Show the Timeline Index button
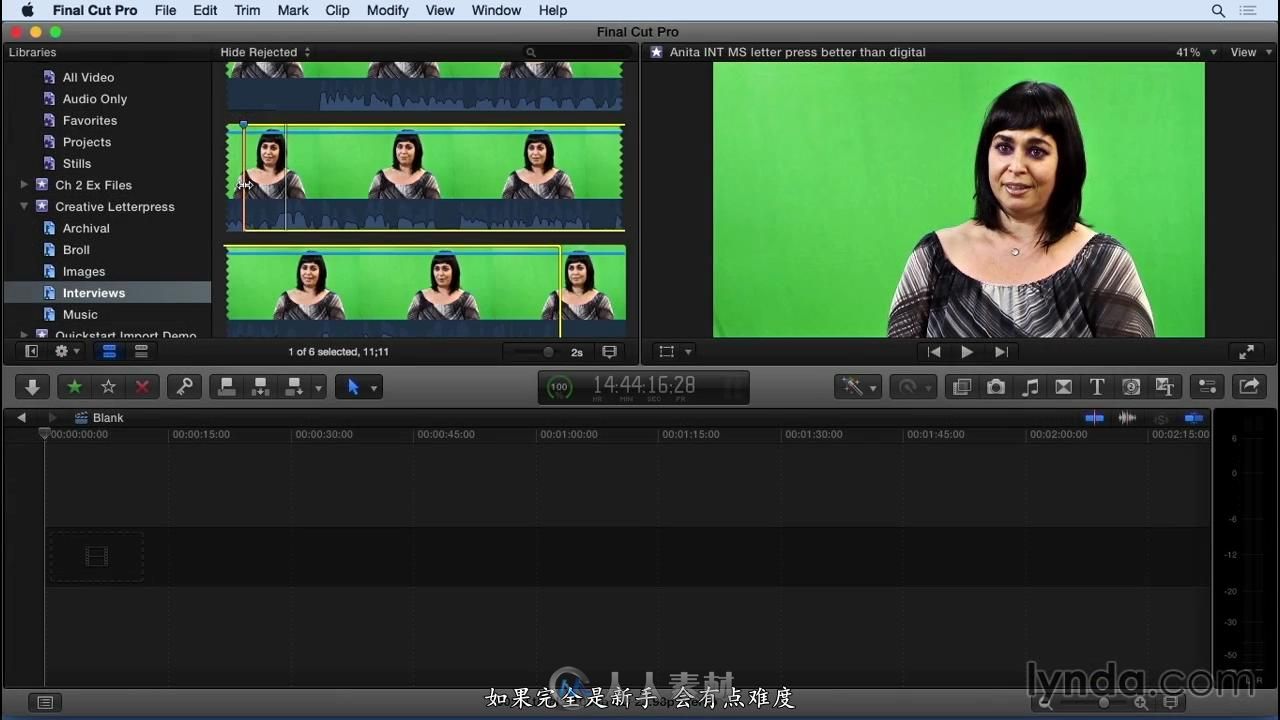The height and width of the screenshot is (720, 1280). pyautogui.click(x=44, y=702)
